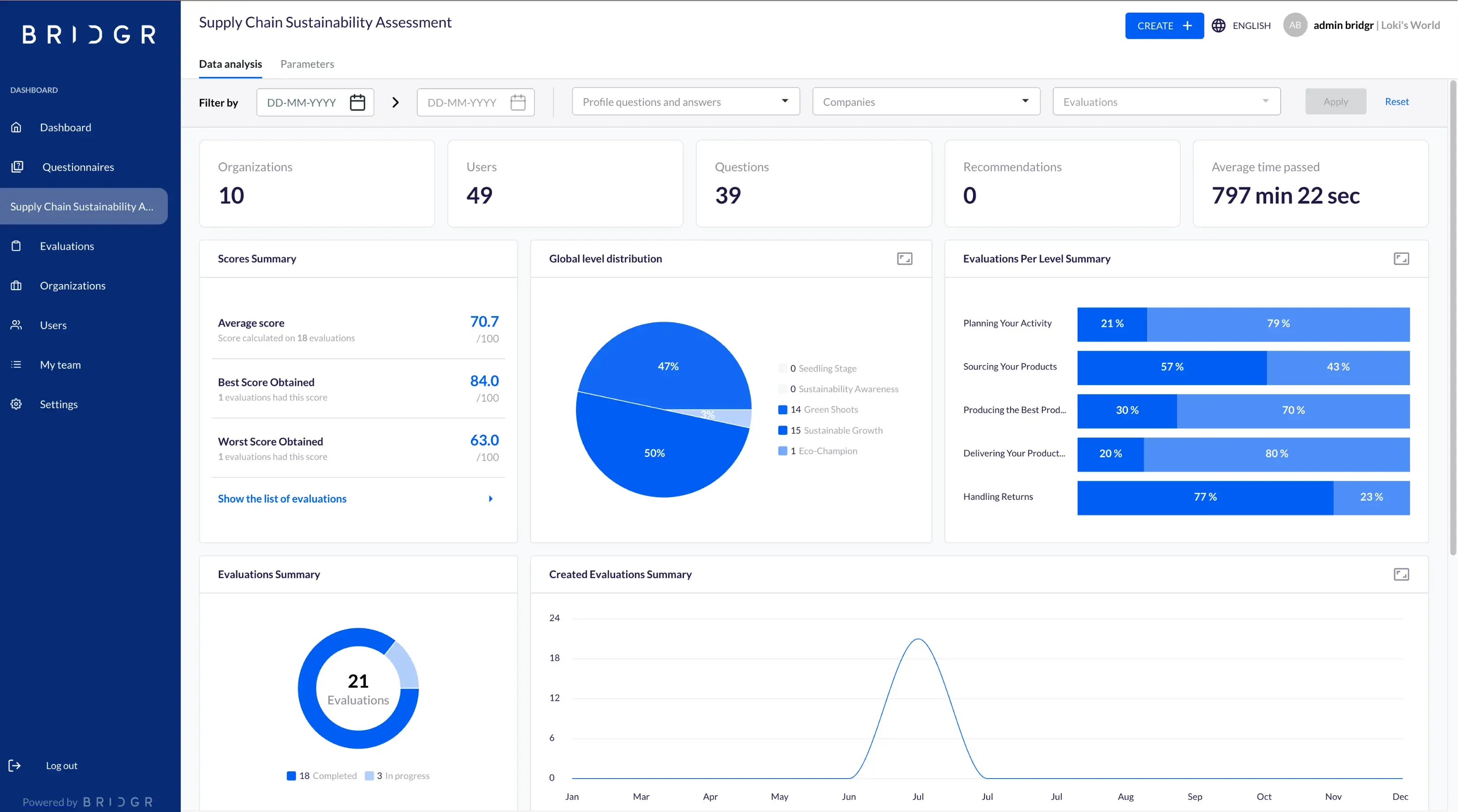
Task: Click the arrow between date fields
Action: click(x=396, y=102)
